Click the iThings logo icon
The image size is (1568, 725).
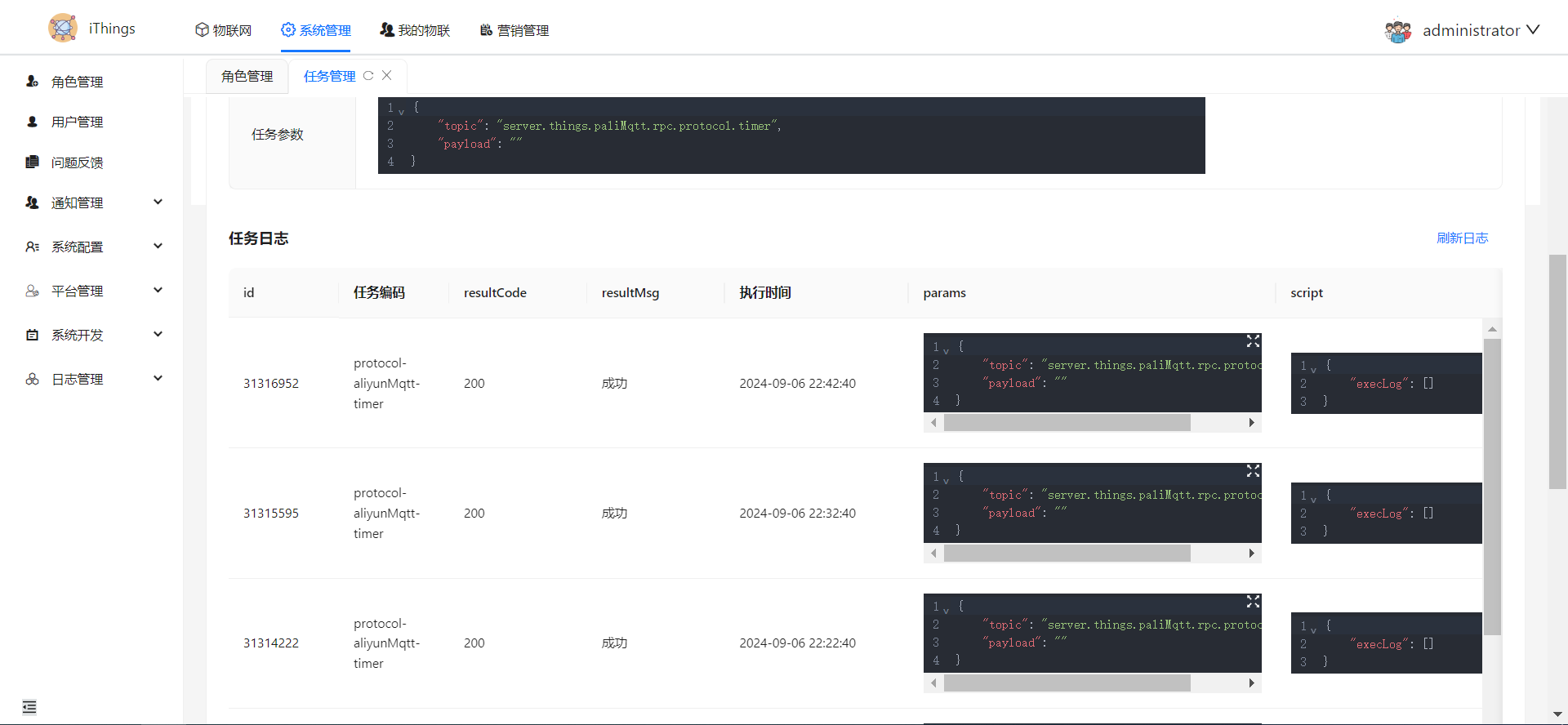click(x=63, y=28)
